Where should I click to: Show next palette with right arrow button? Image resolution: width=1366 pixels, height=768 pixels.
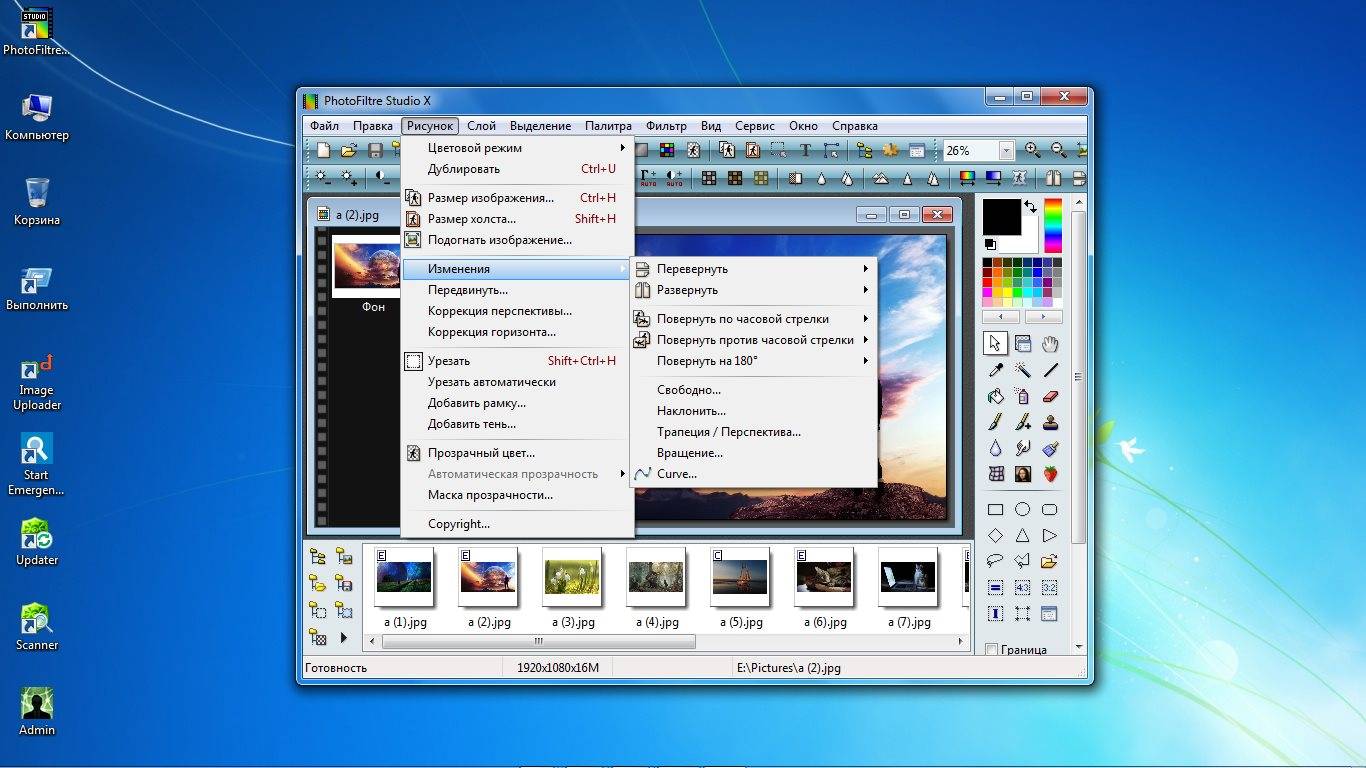coord(1043,316)
